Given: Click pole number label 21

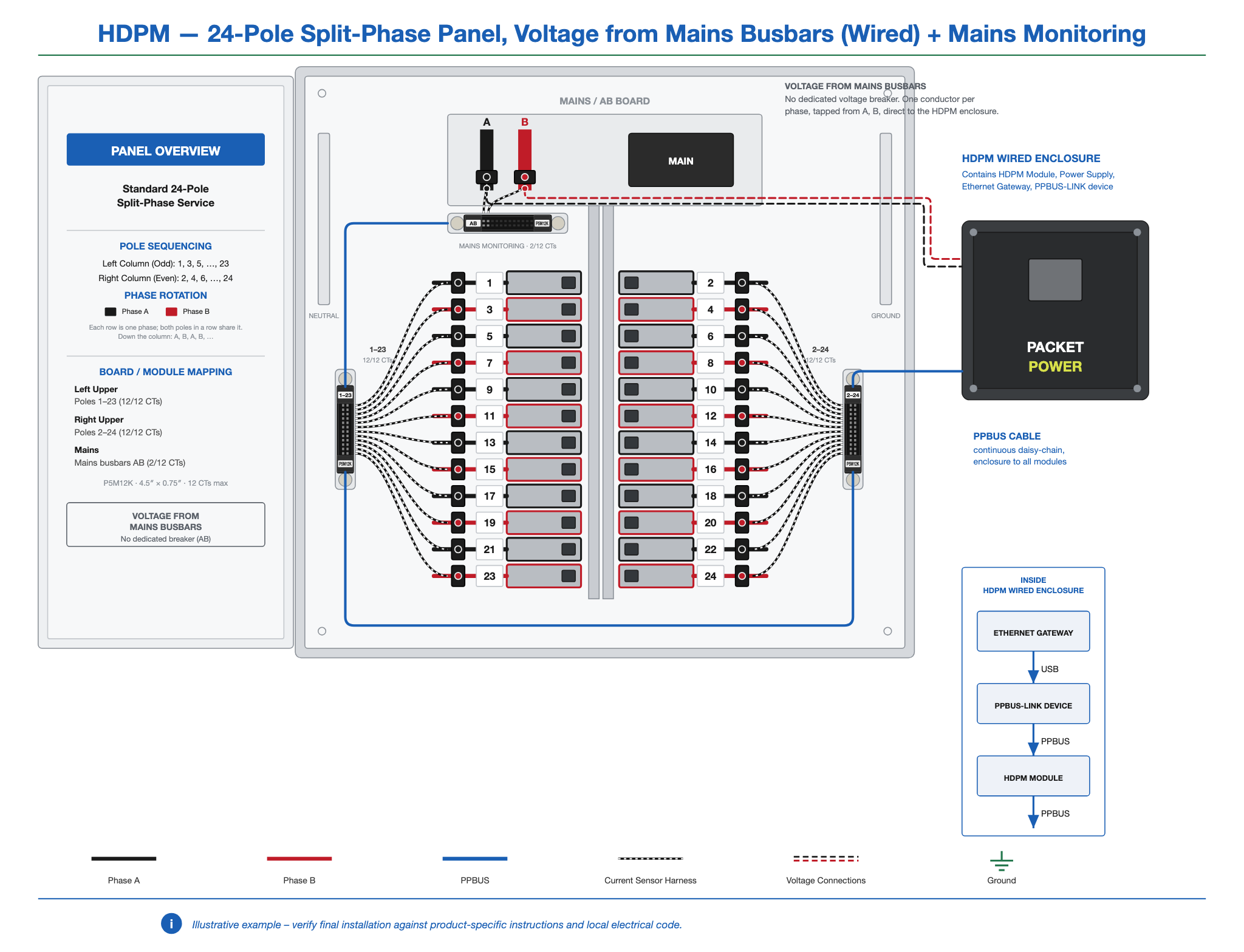Looking at the screenshot, I should (x=490, y=549).
